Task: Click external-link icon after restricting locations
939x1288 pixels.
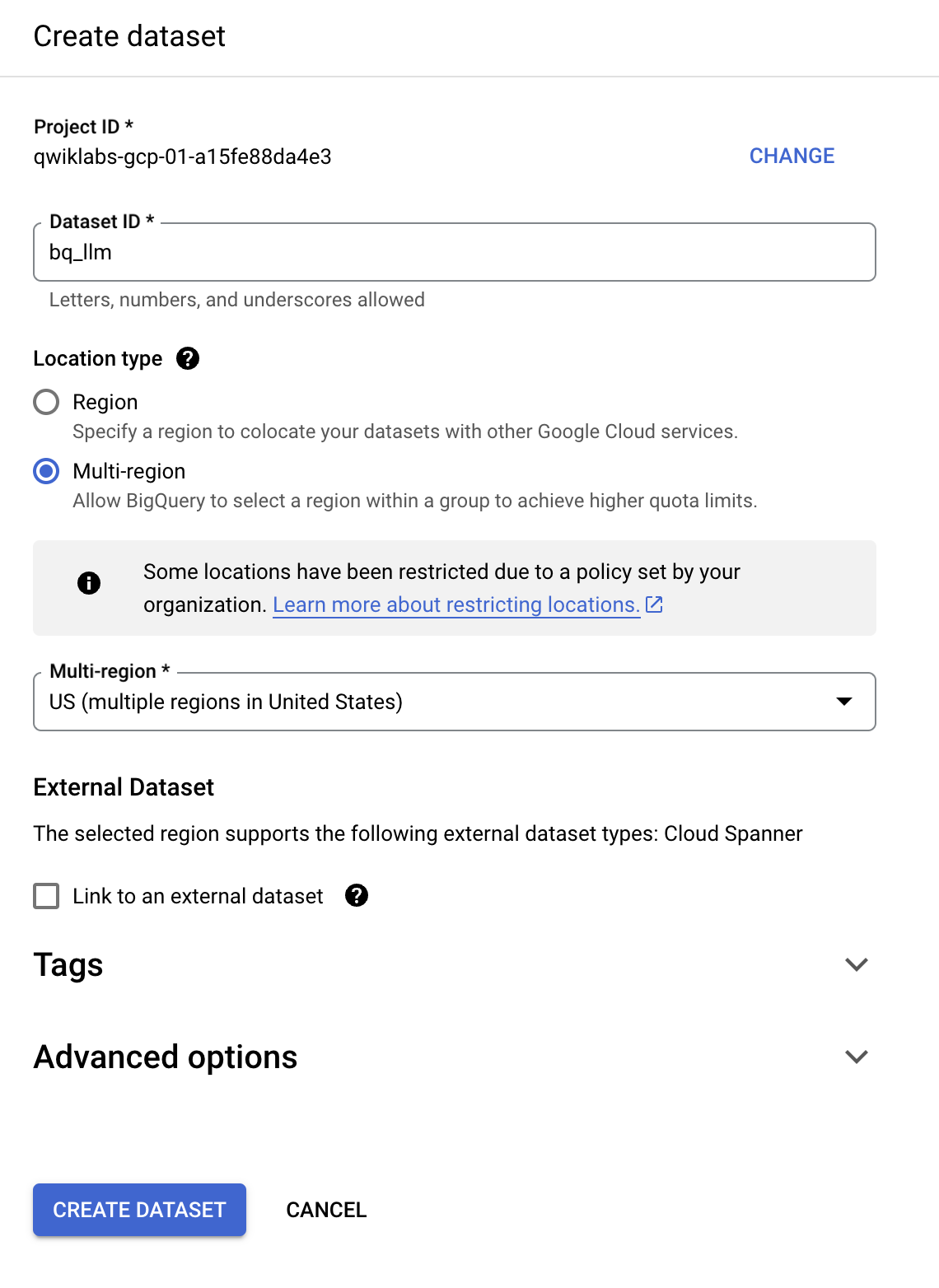Action: 655,604
